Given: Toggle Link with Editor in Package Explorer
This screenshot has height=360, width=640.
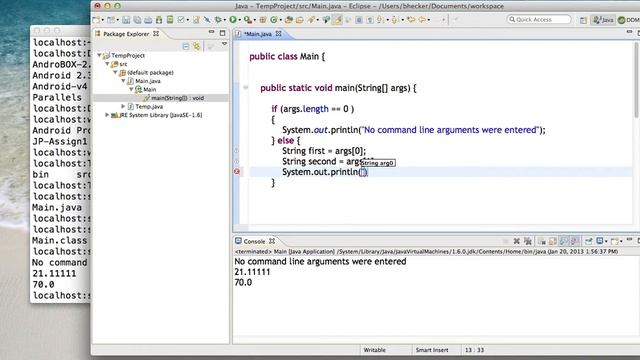Looking at the screenshot, I should [197, 46].
